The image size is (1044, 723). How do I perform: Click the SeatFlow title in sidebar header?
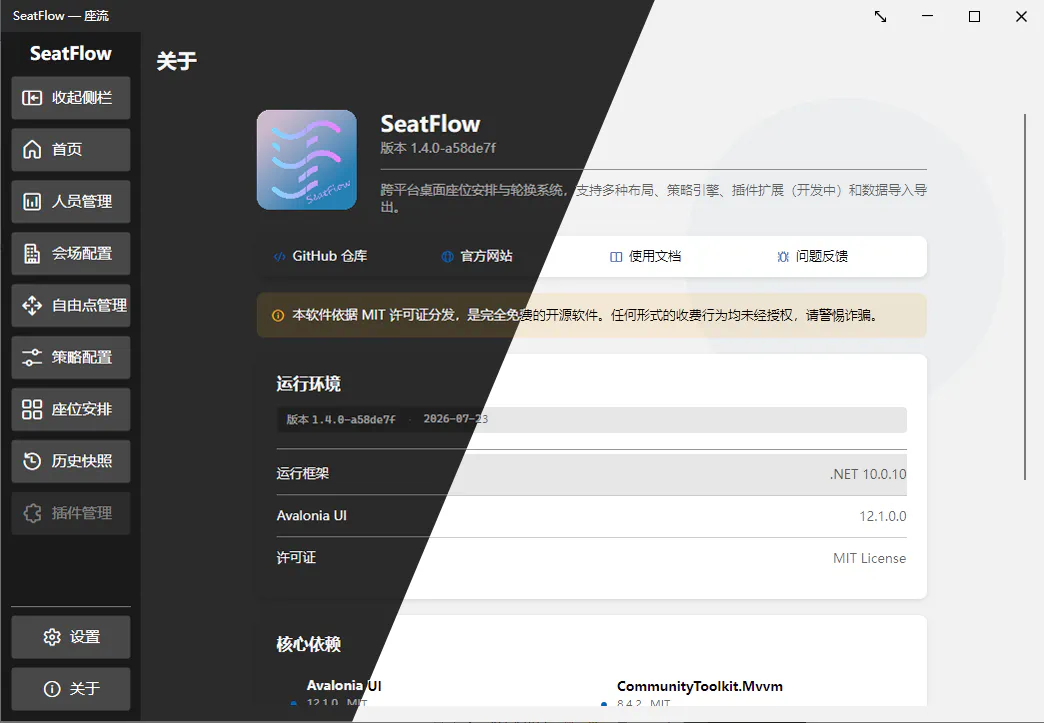pyautogui.click(x=71, y=54)
